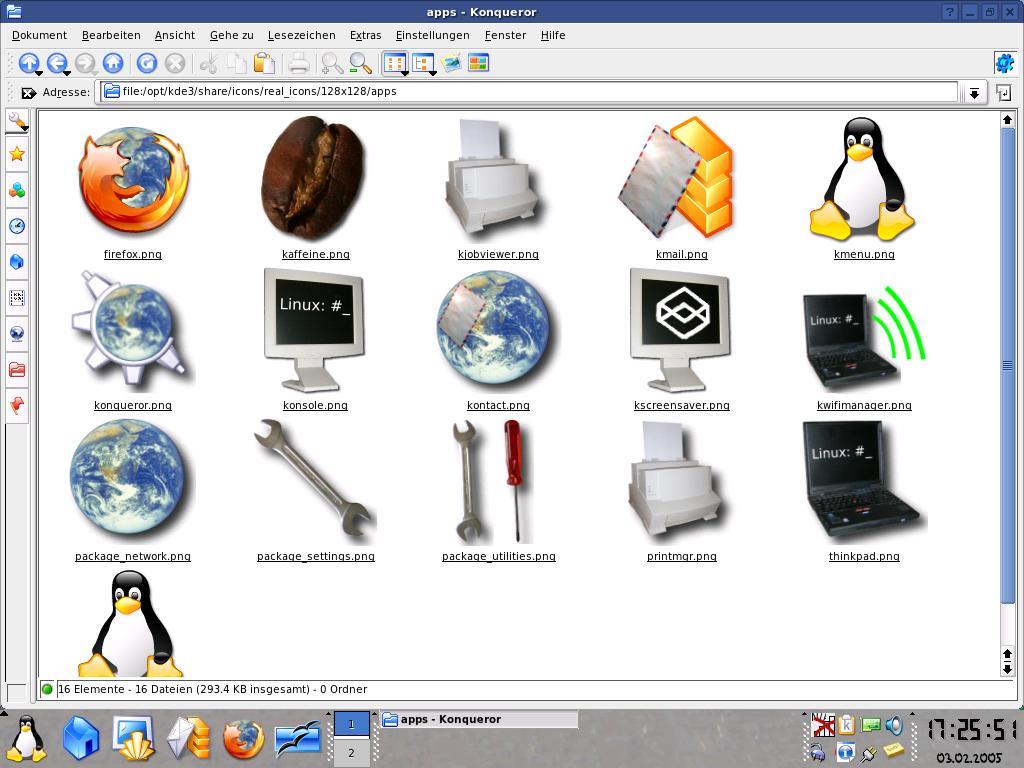Click the apps - Konqueror taskbar entry
1024x768 pixels.
pyautogui.click(x=479, y=719)
